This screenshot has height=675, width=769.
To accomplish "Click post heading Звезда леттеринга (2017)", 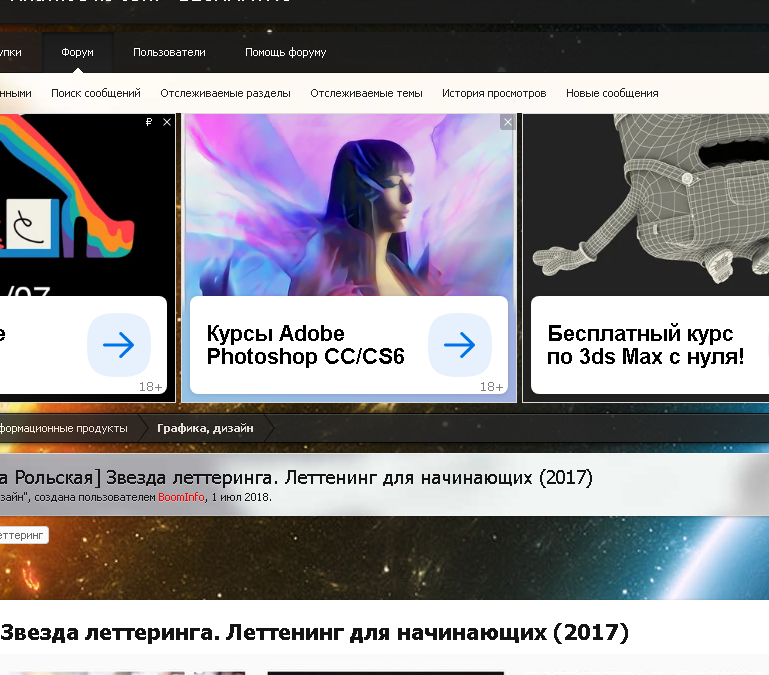I will click(x=314, y=632).
